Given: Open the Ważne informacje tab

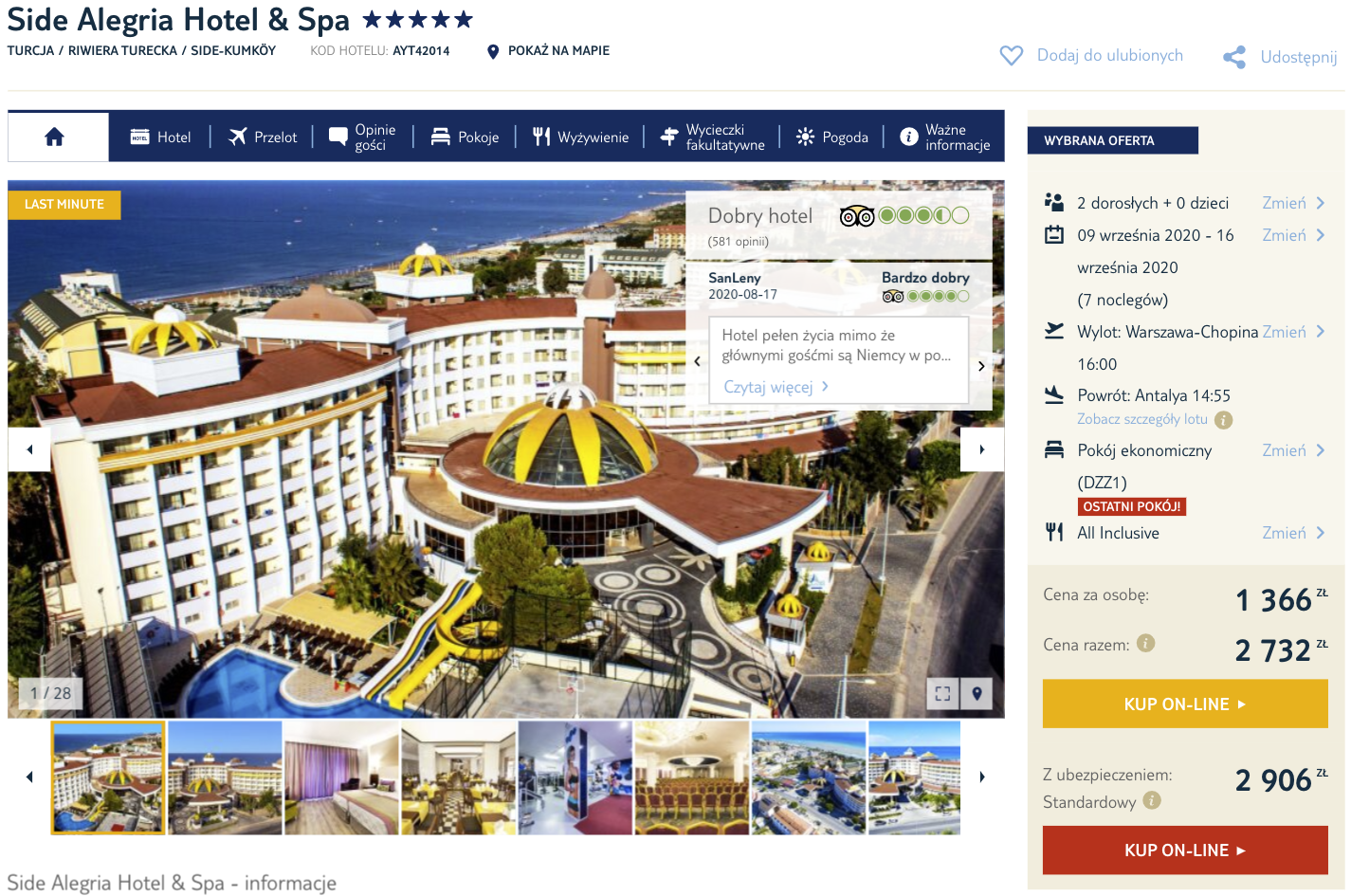Looking at the screenshot, I should point(944,137).
